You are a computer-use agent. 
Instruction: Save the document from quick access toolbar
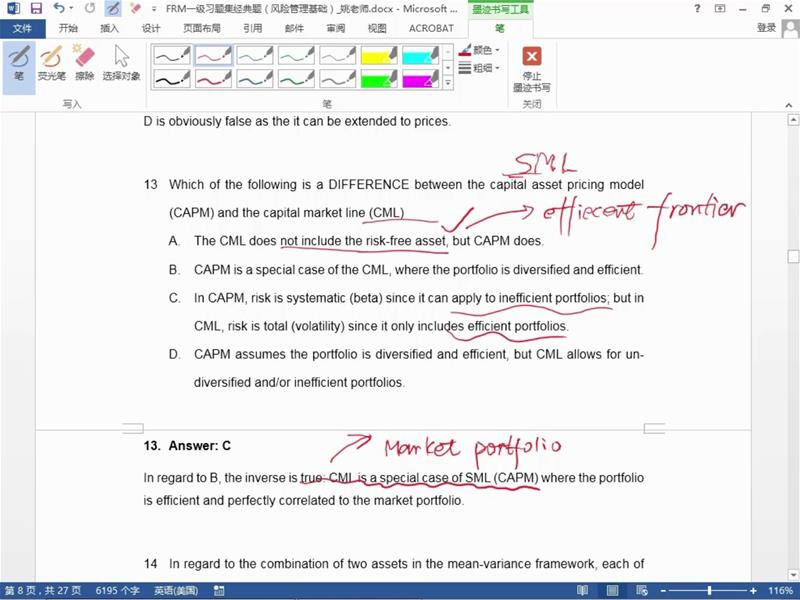(36, 8)
